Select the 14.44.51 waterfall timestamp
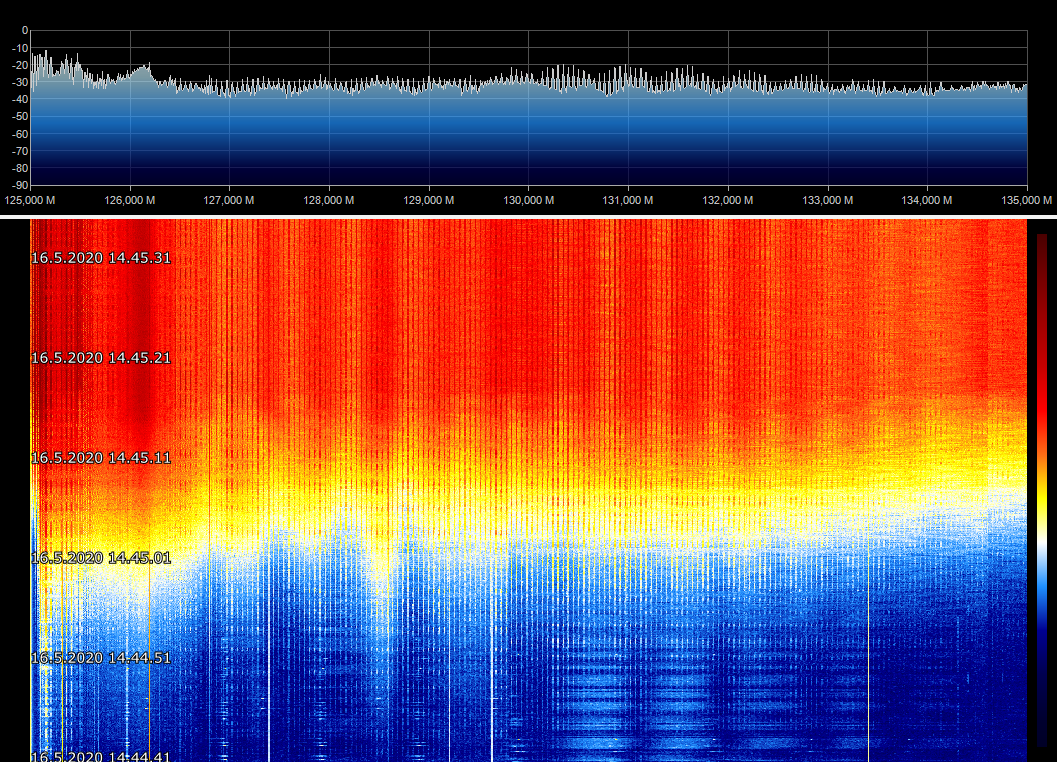This screenshot has width=1057, height=762. tap(101, 658)
